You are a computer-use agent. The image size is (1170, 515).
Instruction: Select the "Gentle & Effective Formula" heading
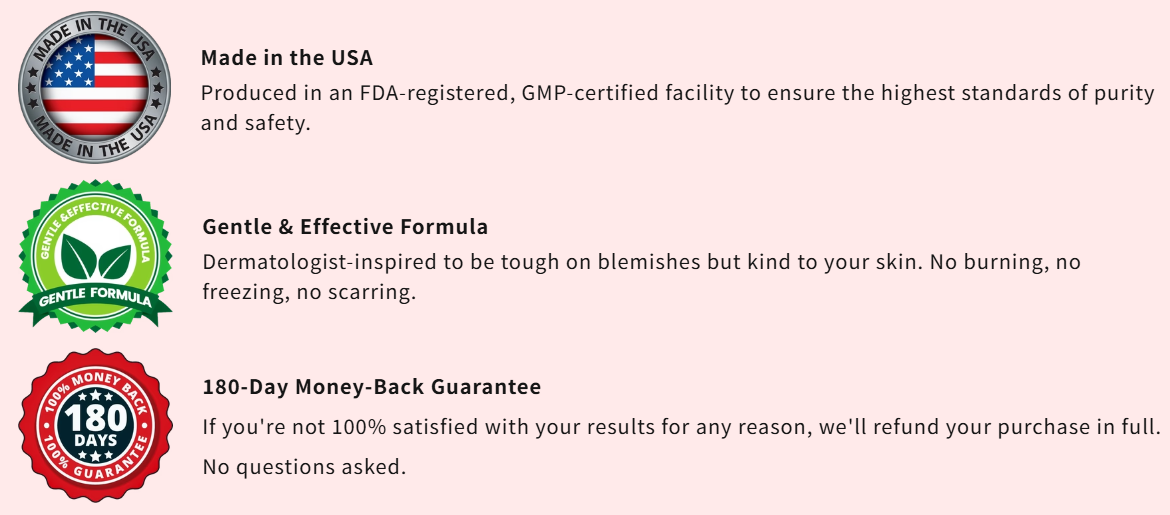click(345, 227)
